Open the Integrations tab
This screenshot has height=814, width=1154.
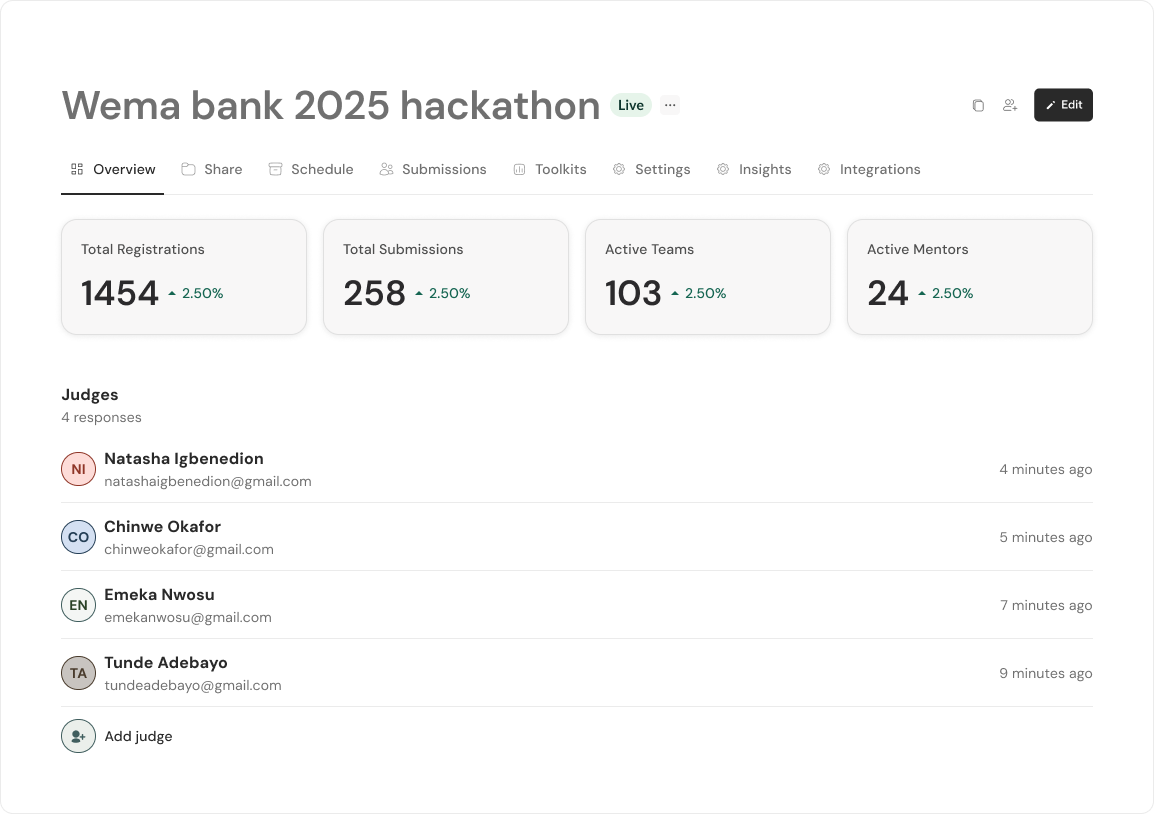(x=869, y=169)
